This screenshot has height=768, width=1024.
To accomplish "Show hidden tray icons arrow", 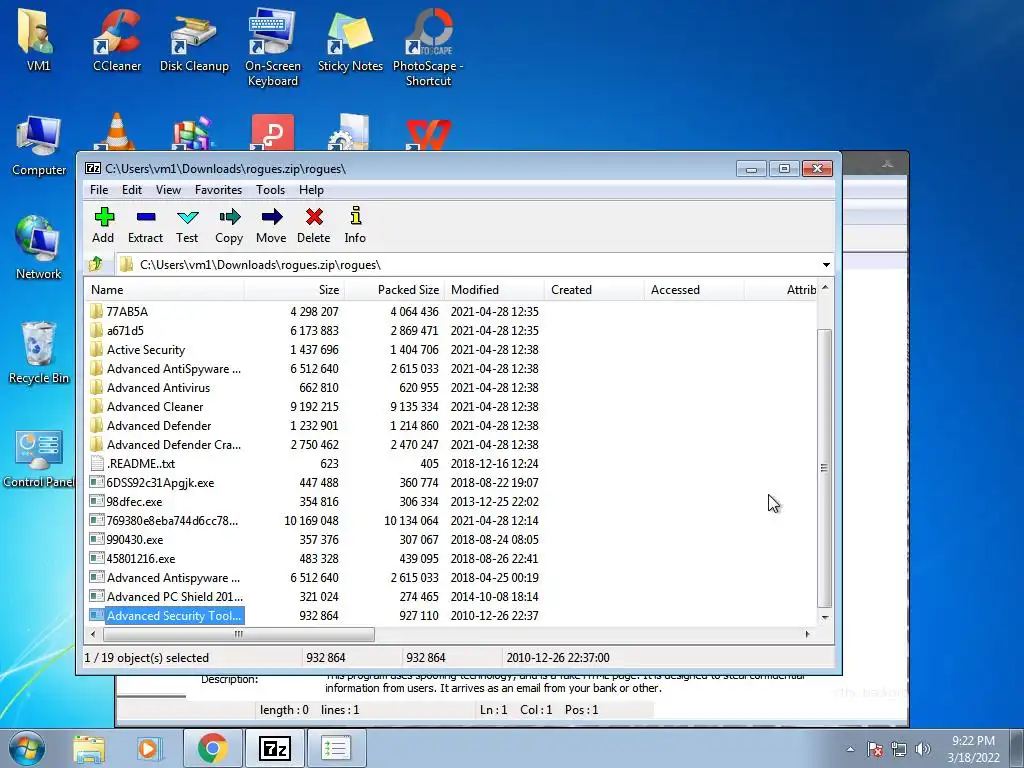I will click(x=850, y=749).
